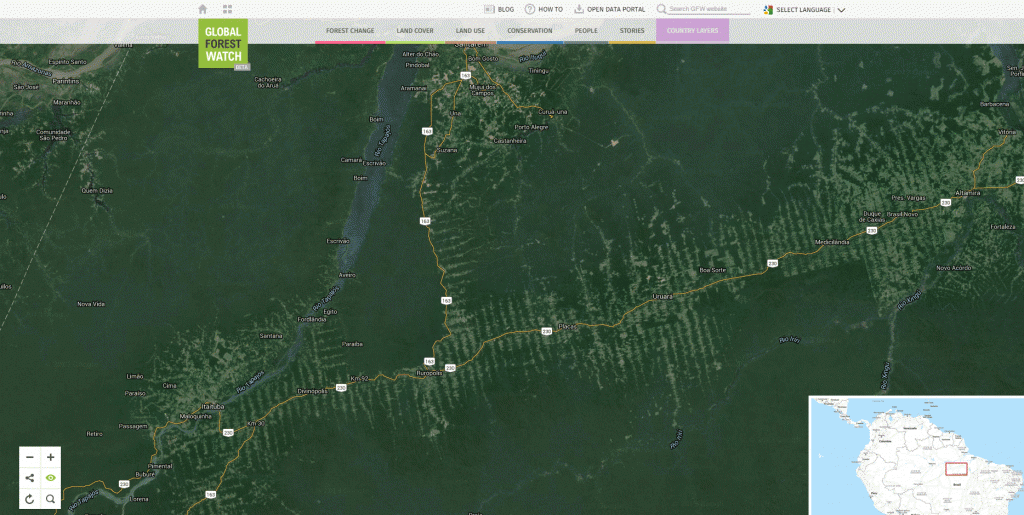This screenshot has width=1024, height=515.
Task: Click the Vitória label
Action: [x=1007, y=132]
